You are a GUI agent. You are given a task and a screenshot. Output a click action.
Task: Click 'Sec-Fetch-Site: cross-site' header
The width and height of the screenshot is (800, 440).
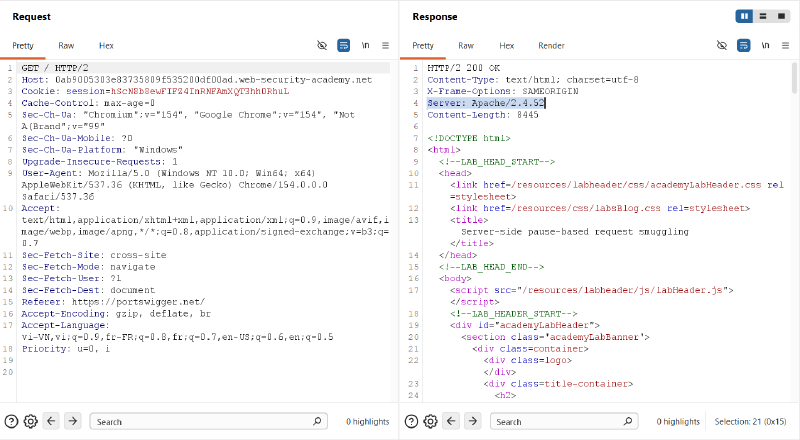(94, 255)
